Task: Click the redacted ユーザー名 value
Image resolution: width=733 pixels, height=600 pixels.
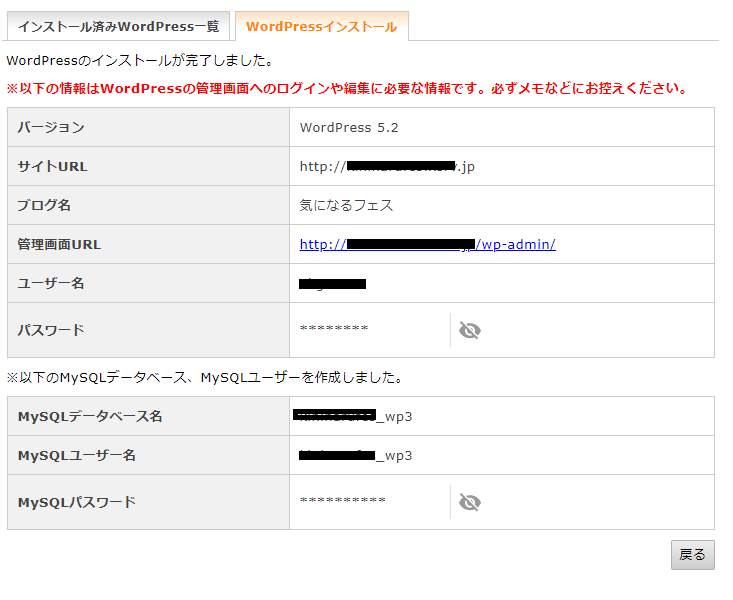Action: click(x=333, y=284)
